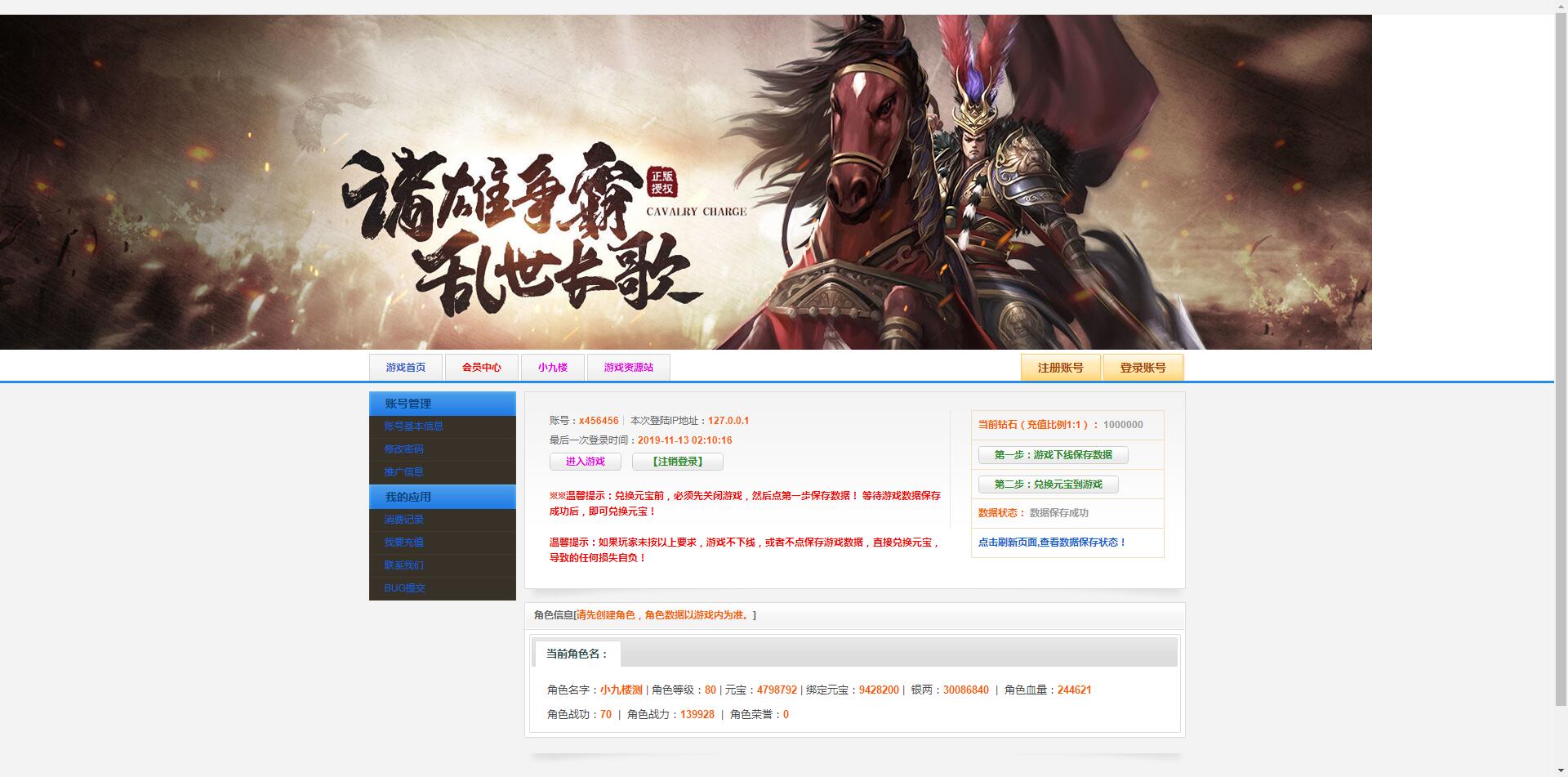Click the 我要充值 sidebar link

click(403, 543)
